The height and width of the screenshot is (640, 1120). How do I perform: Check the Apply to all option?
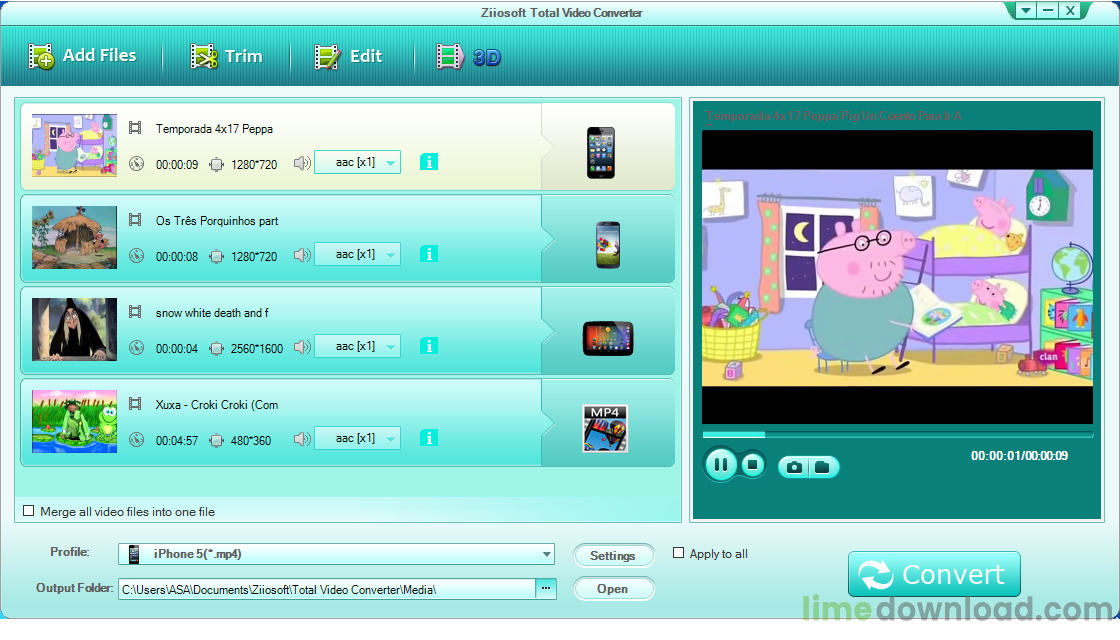679,553
